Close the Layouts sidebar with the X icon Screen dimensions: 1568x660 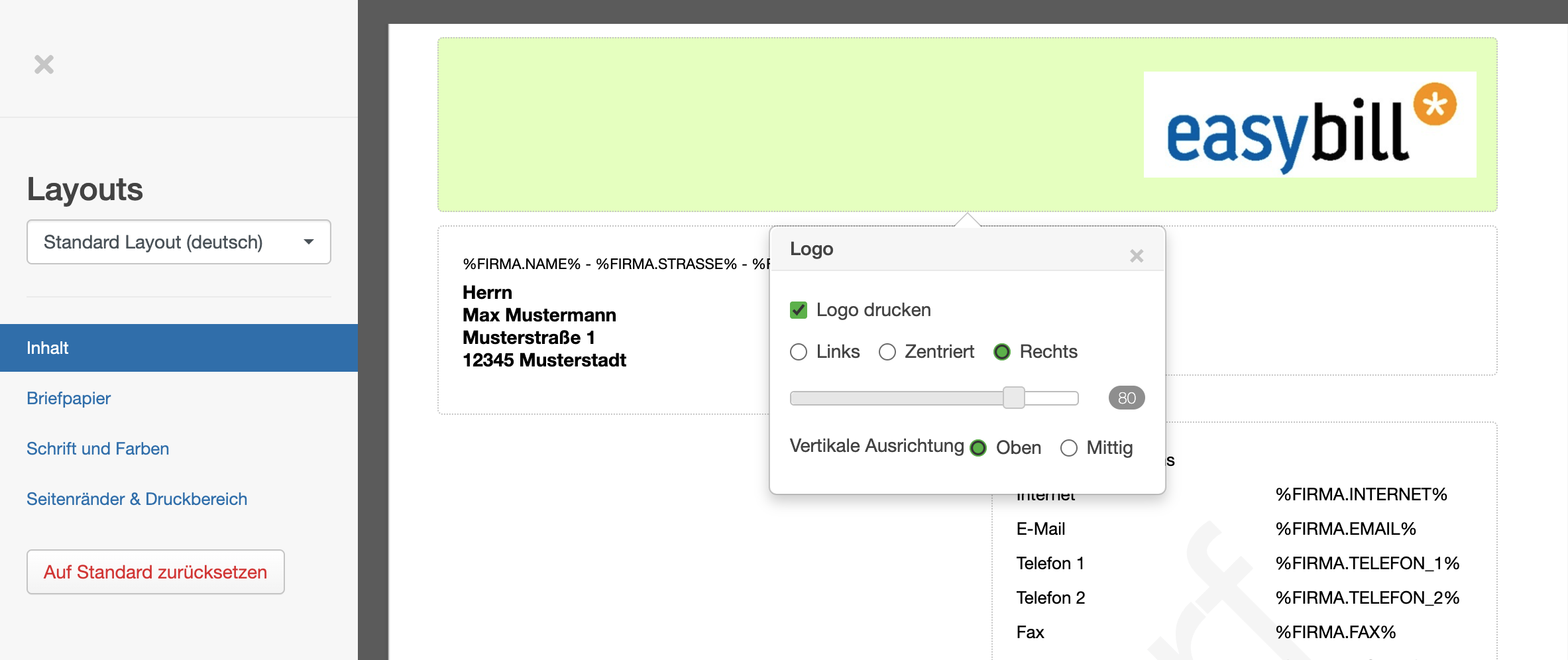(x=44, y=64)
